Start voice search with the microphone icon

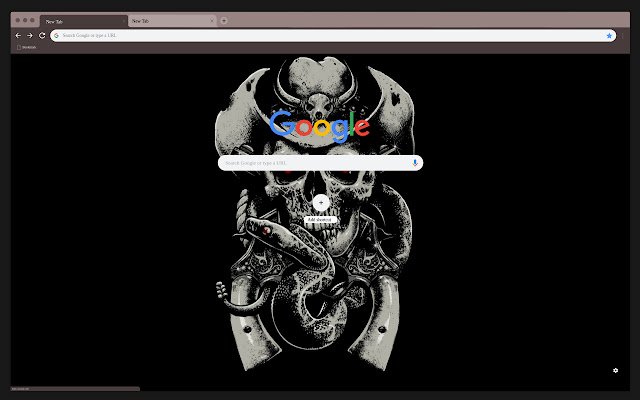[x=415, y=163]
